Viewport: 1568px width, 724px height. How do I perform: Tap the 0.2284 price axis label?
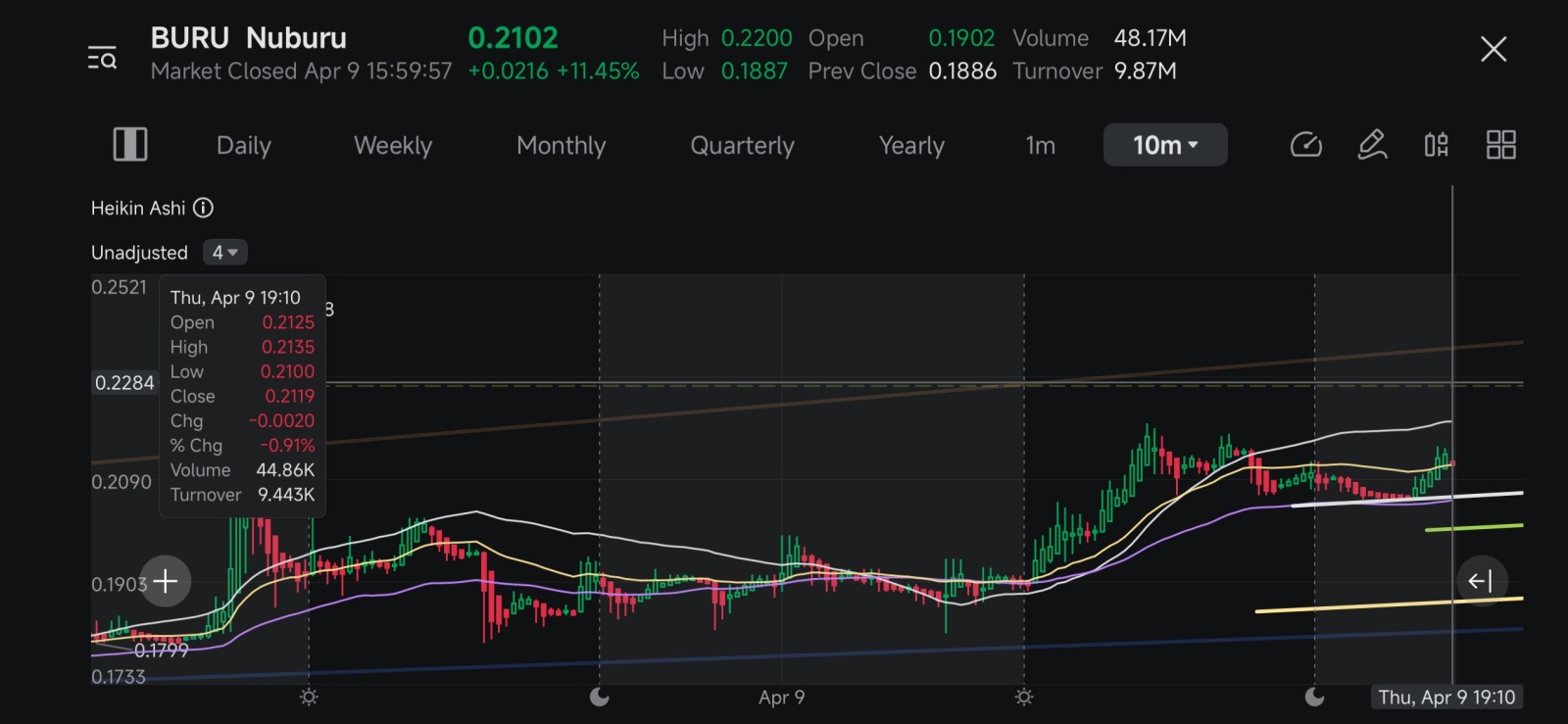[x=124, y=383]
